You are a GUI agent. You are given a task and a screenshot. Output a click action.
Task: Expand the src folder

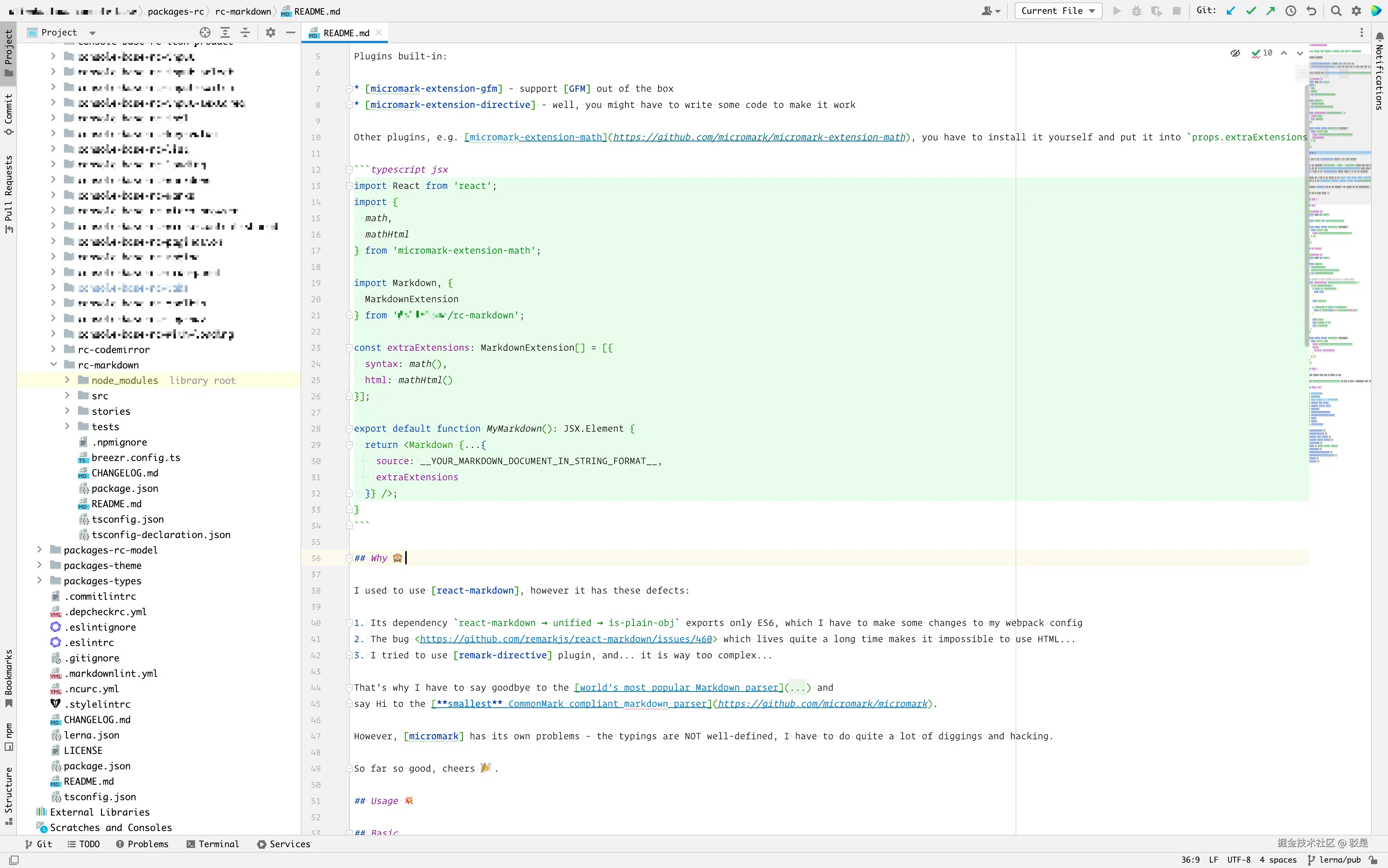click(67, 395)
